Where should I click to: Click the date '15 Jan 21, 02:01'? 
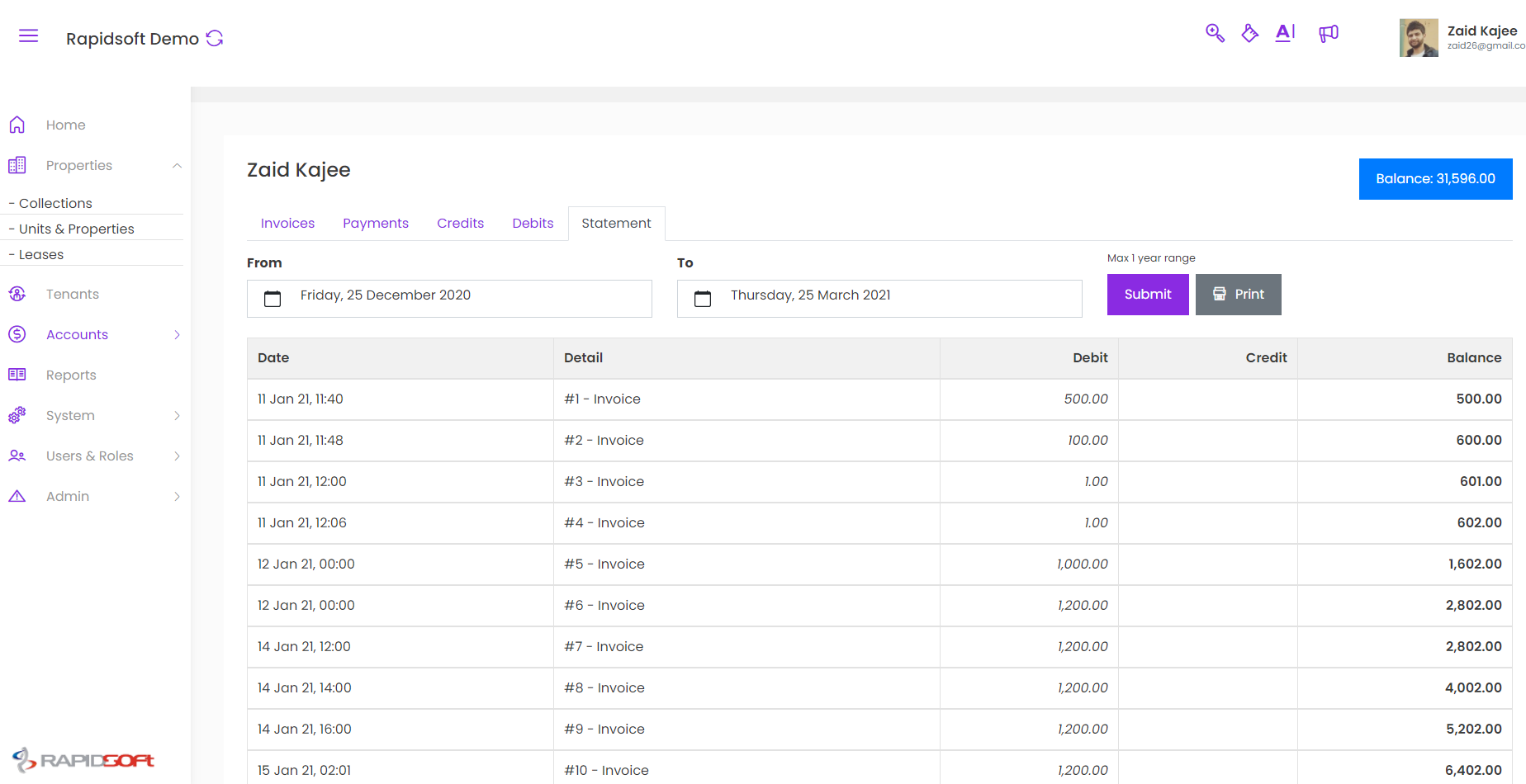point(304,770)
